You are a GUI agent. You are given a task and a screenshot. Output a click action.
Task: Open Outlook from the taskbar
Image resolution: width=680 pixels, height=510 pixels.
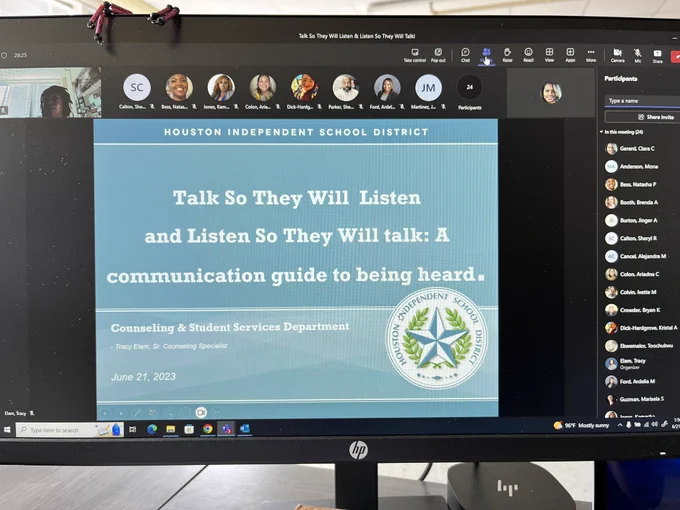click(245, 428)
